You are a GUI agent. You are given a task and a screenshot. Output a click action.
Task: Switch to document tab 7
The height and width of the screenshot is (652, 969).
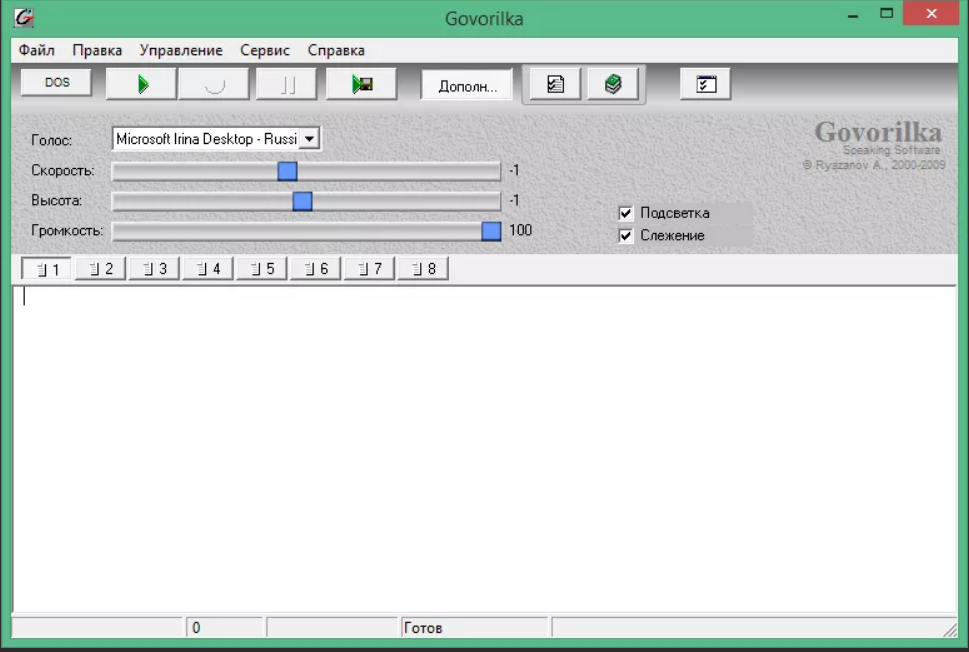(369, 268)
